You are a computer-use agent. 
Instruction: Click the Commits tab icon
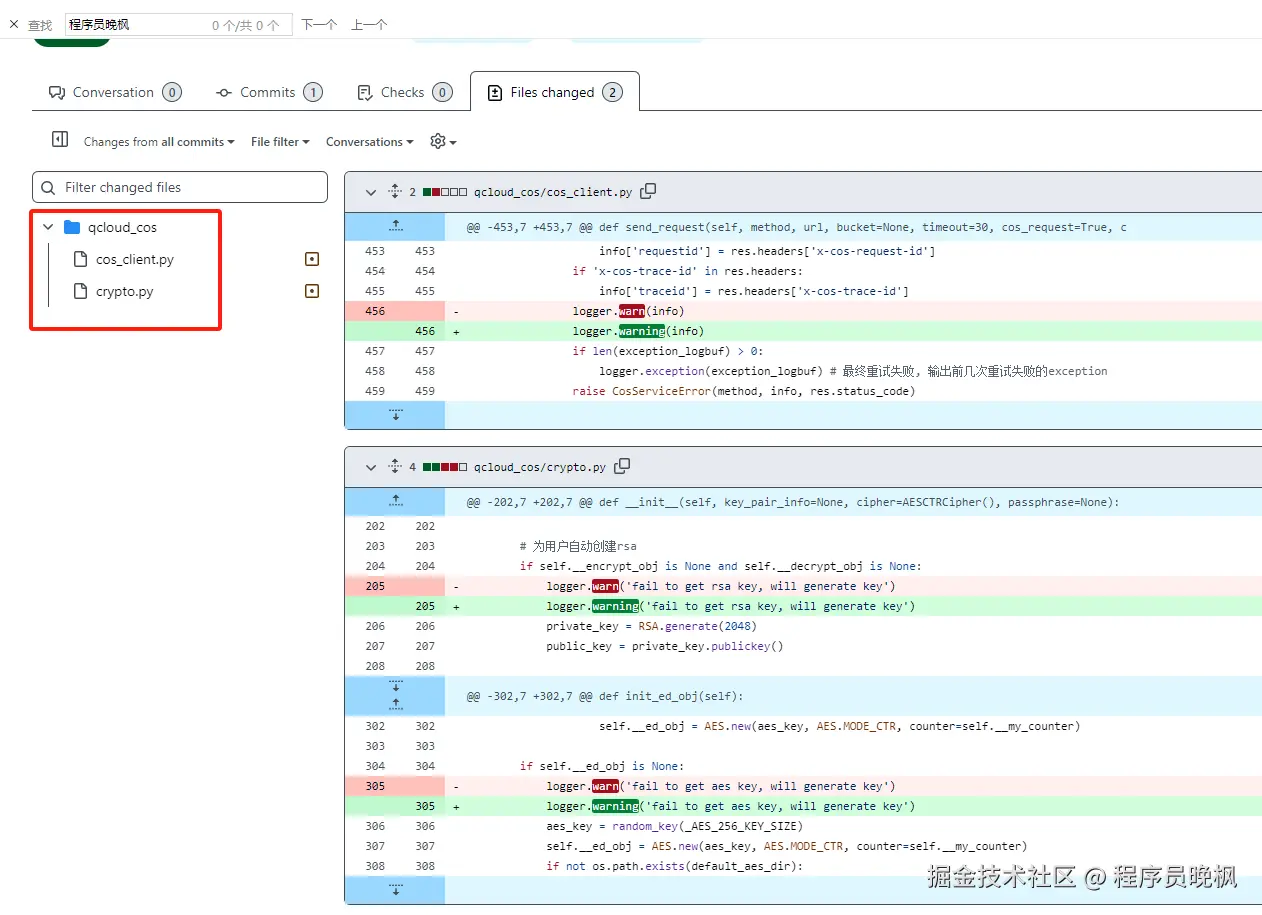[224, 93]
